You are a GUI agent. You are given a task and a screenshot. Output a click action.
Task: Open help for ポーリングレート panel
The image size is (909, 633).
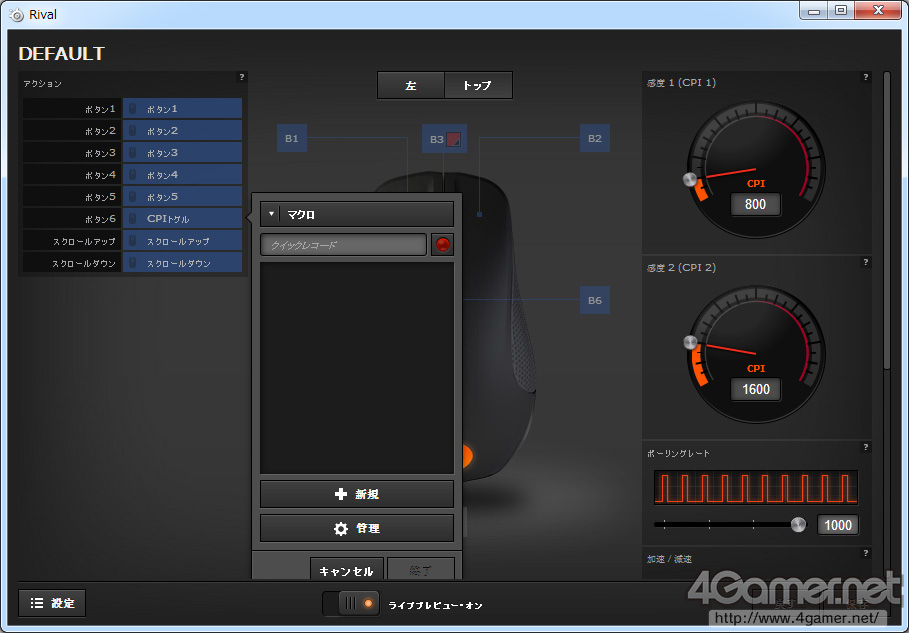tap(866, 447)
